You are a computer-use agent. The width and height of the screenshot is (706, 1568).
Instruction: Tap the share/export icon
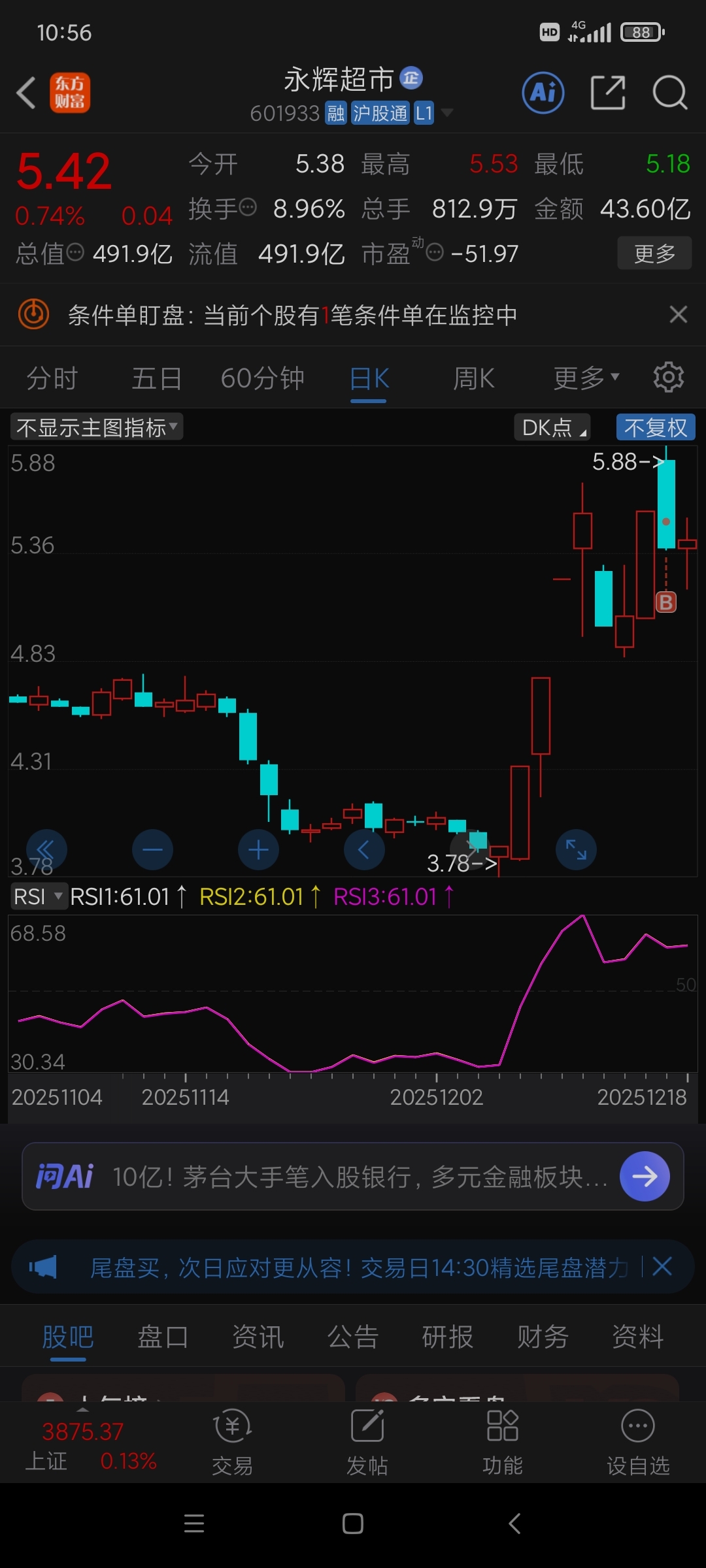pos(608,92)
